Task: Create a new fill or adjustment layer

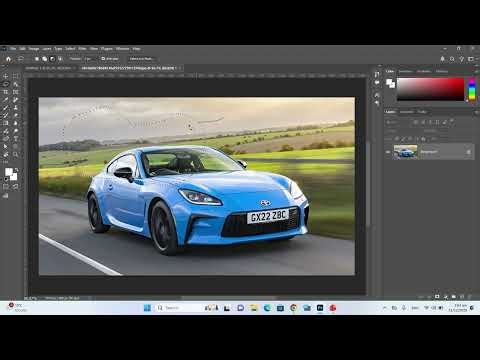Action: click(445, 296)
